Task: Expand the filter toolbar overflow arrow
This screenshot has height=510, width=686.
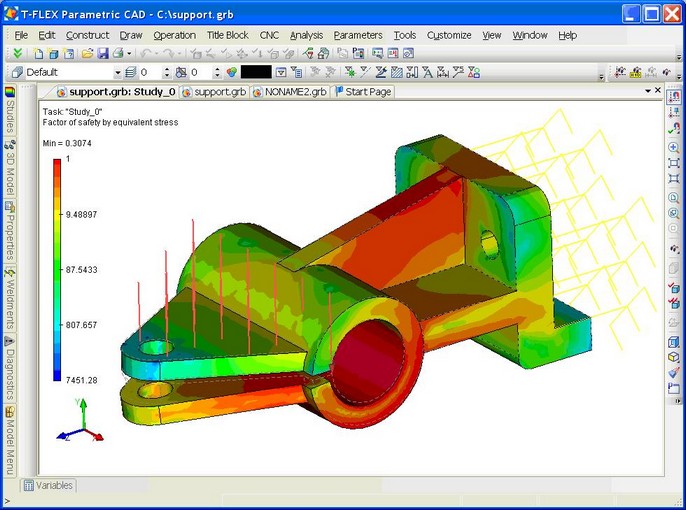Action: pos(602,77)
